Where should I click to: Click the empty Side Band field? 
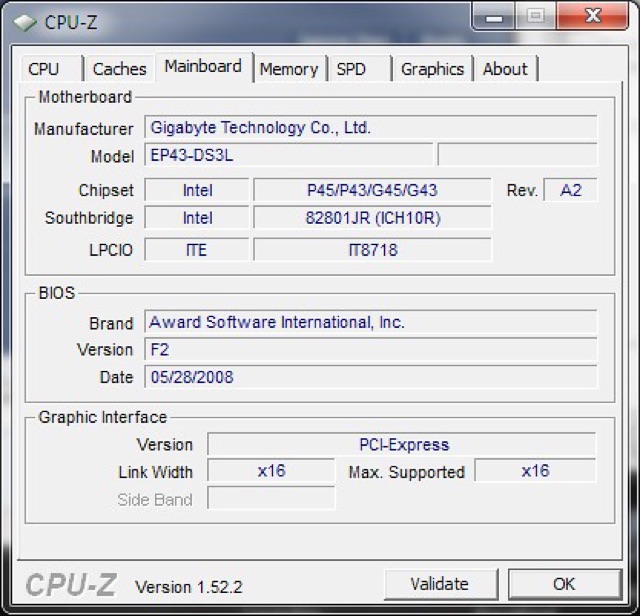point(271,498)
